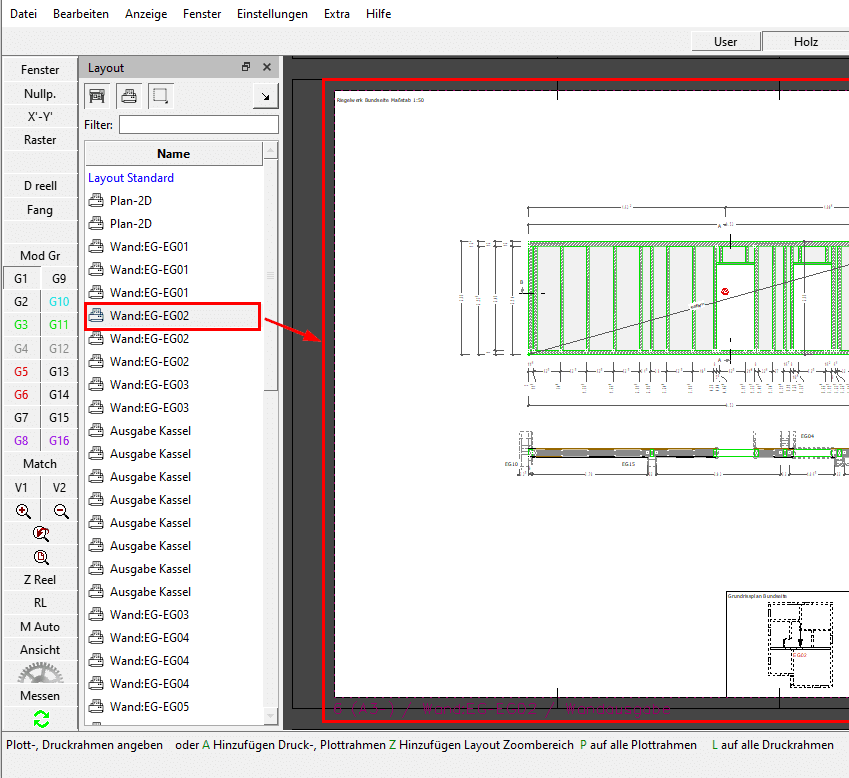Screen dimensions: 849x778
Task: Click the zoom to page magnifier icon
Action: point(41,557)
